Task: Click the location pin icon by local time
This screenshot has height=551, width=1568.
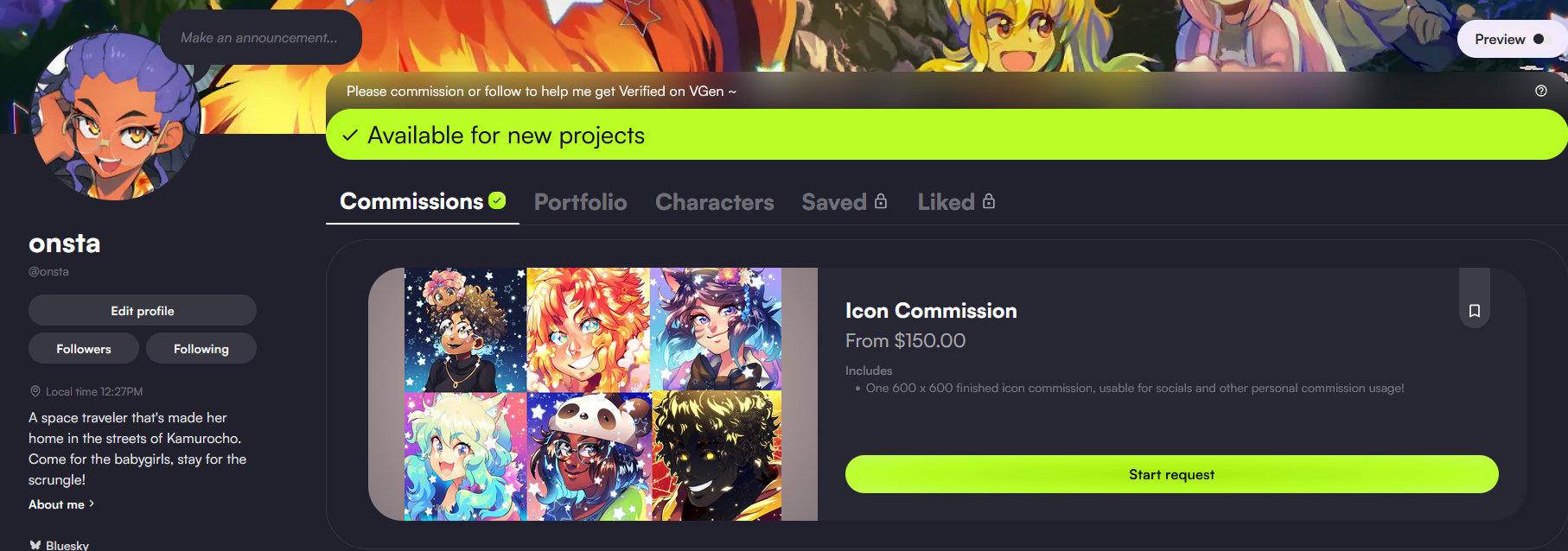Action: coord(35,391)
